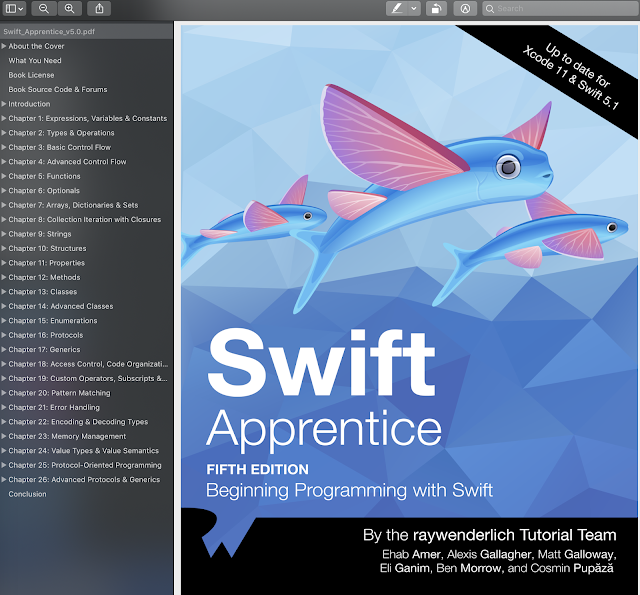The image size is (640, 595).
Task: Open Chapter 17: Generics
Action: [44, 349]
